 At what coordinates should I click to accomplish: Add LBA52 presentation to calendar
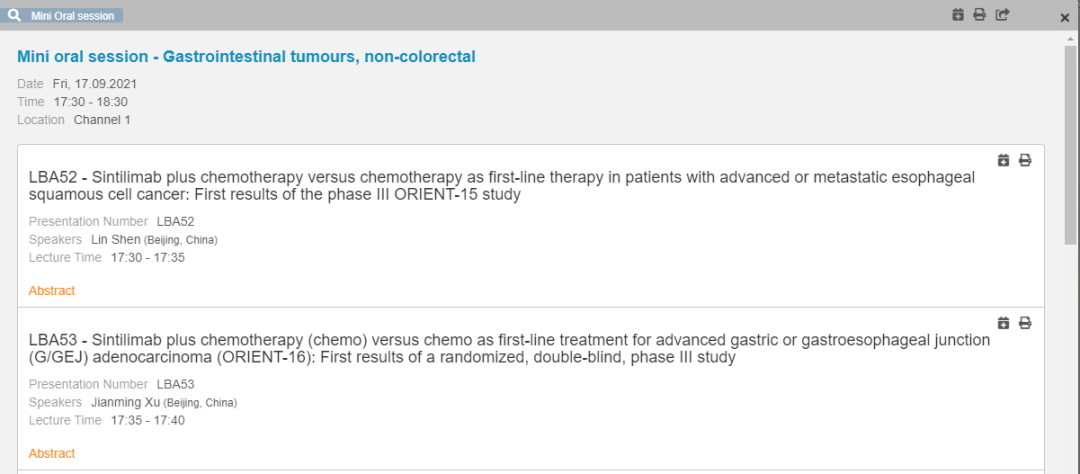(1004, 161)
